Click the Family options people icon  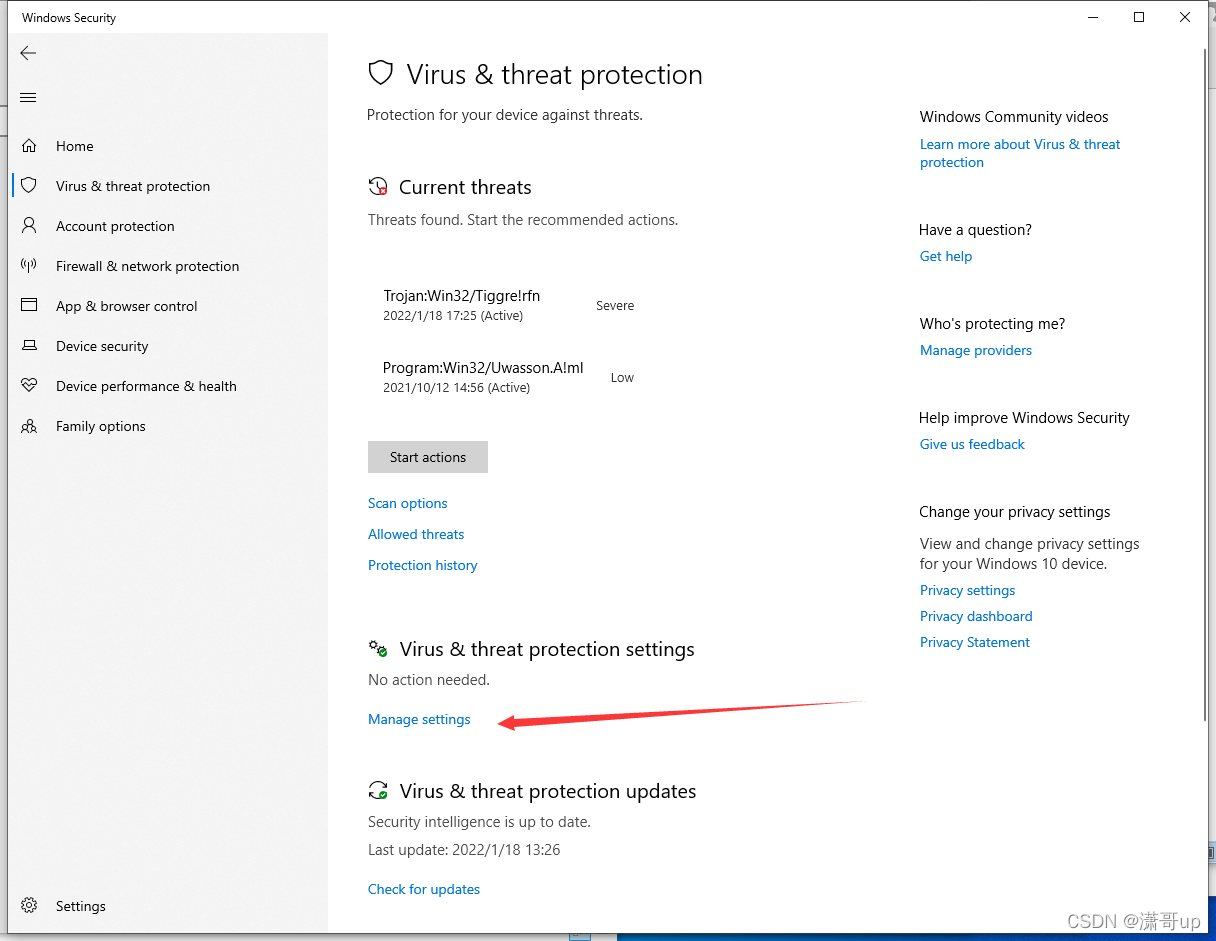(x=29, y=426)
